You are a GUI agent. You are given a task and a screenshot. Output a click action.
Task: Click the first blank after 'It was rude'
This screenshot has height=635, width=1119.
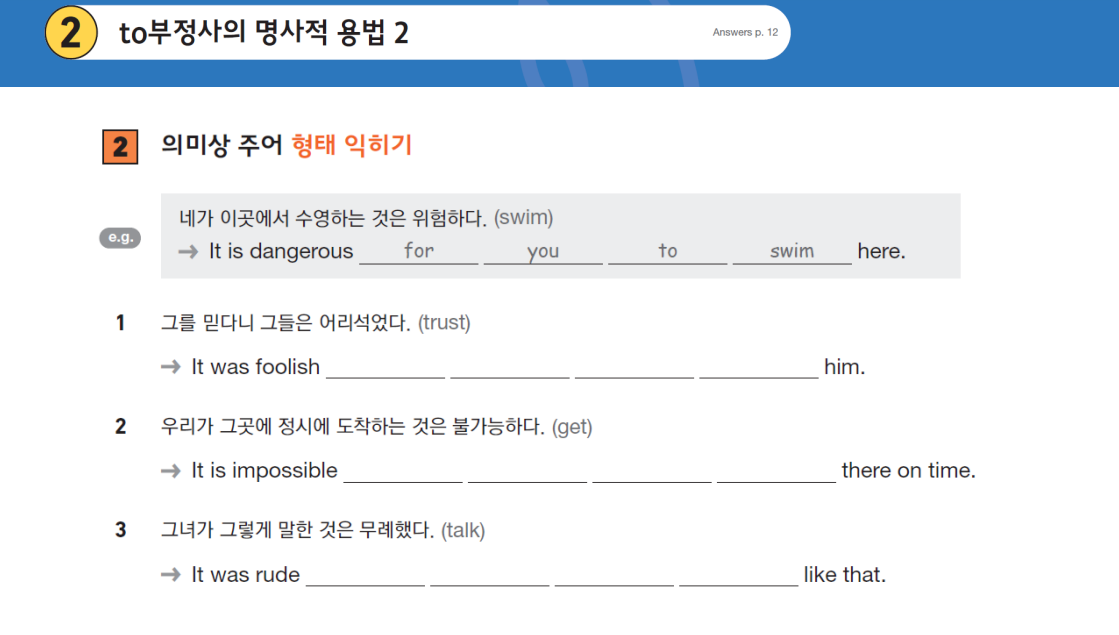pyautogui.click(x=365, y=576)
